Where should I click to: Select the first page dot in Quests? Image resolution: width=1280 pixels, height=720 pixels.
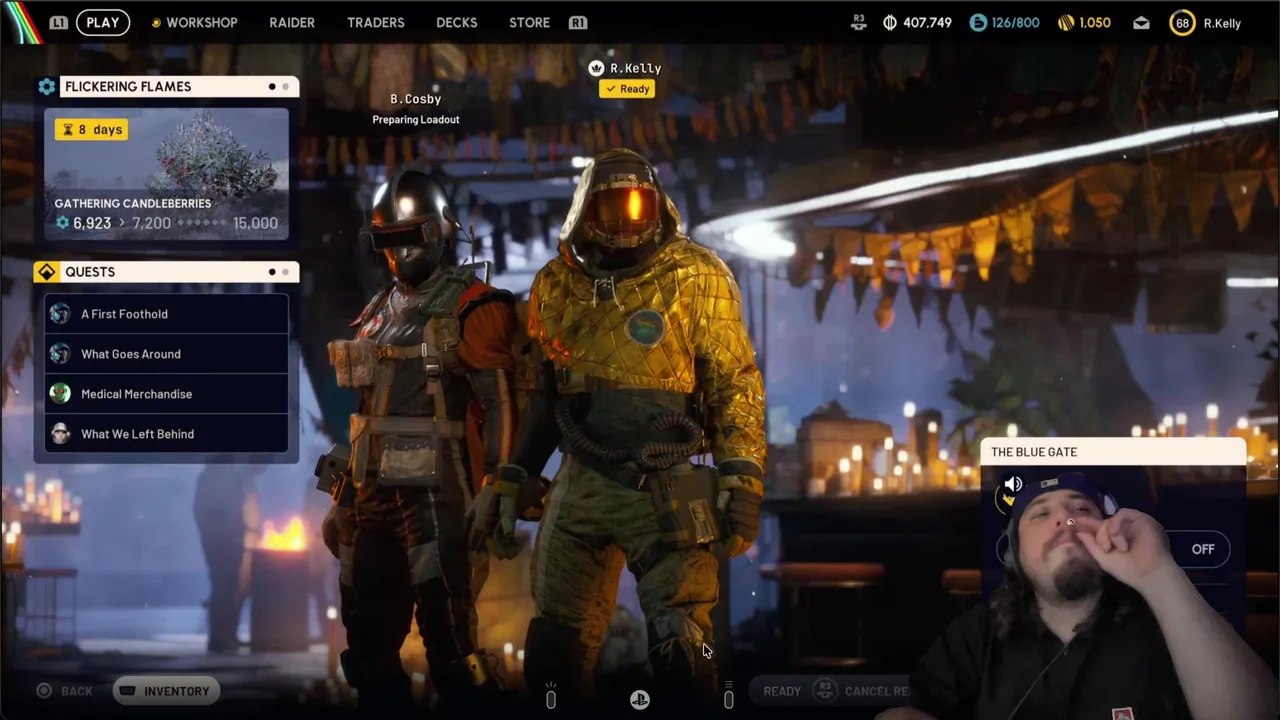pyautogui.click(x=272, y=272)
